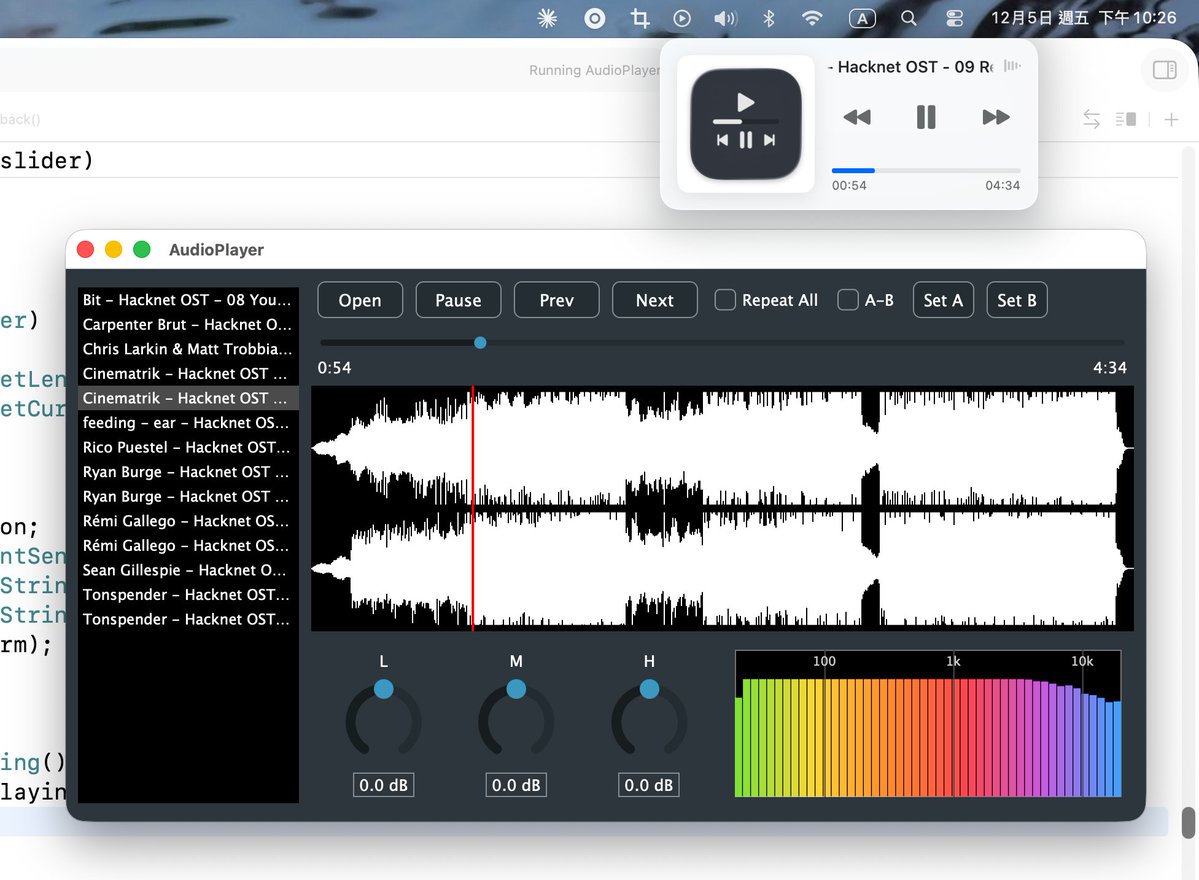Click the Bluetooth icon in menu bar
1199x880 pixels.
pos(769,18)
